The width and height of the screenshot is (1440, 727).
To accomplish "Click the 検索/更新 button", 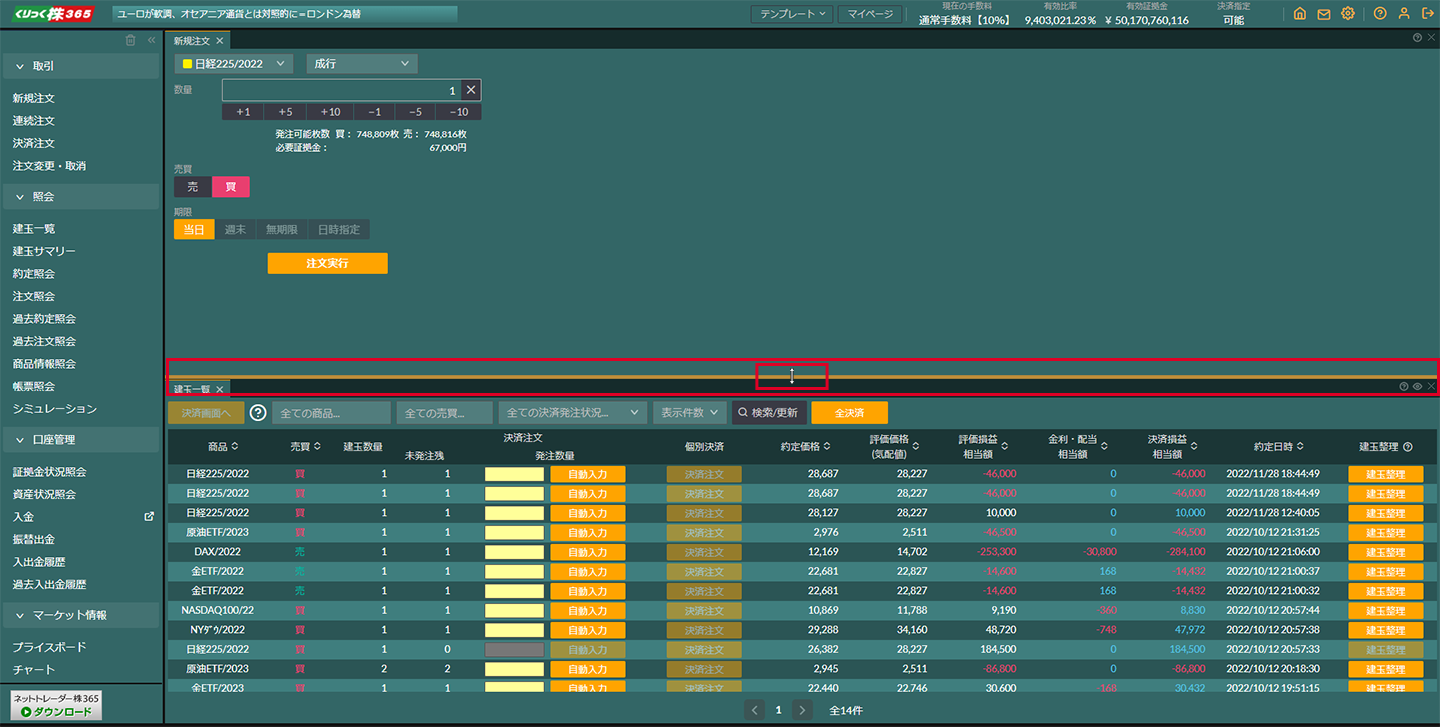I will point(769,412).
